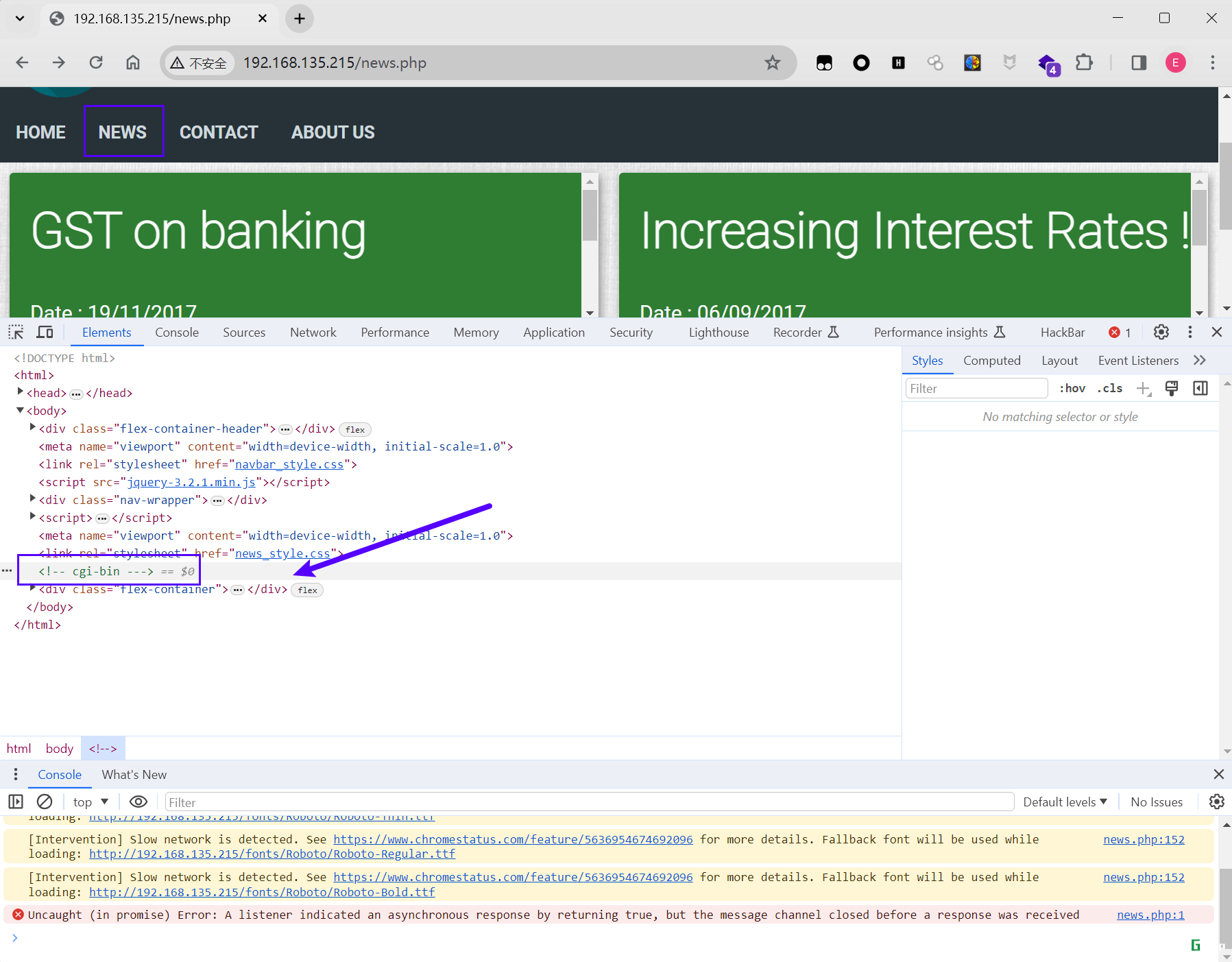Open news.php:1 source link
The height and width of the screenshot is (962, 1232).
click(x=1150, y=915)
